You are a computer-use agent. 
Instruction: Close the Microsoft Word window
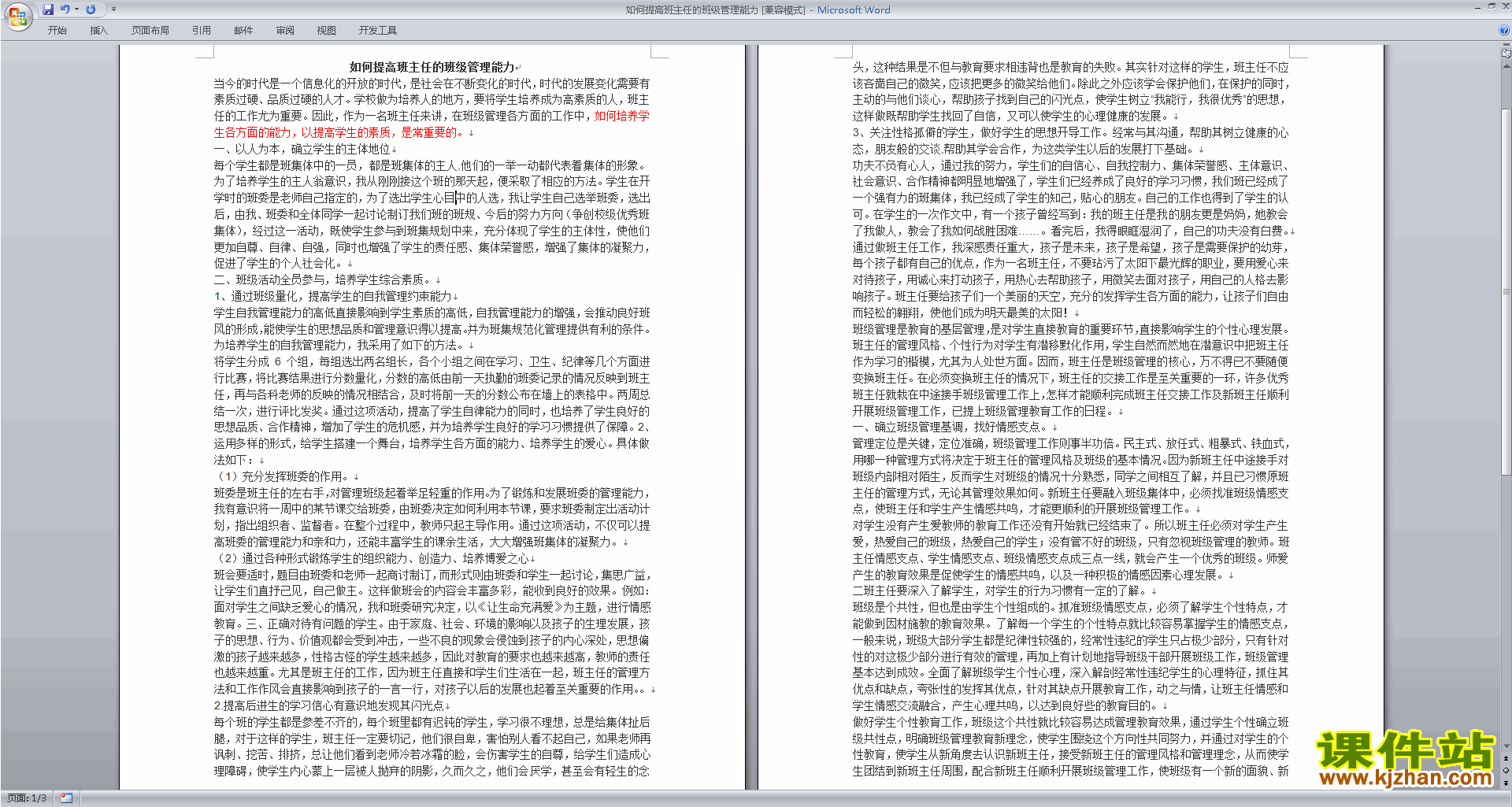click(x=1506, y=6)
